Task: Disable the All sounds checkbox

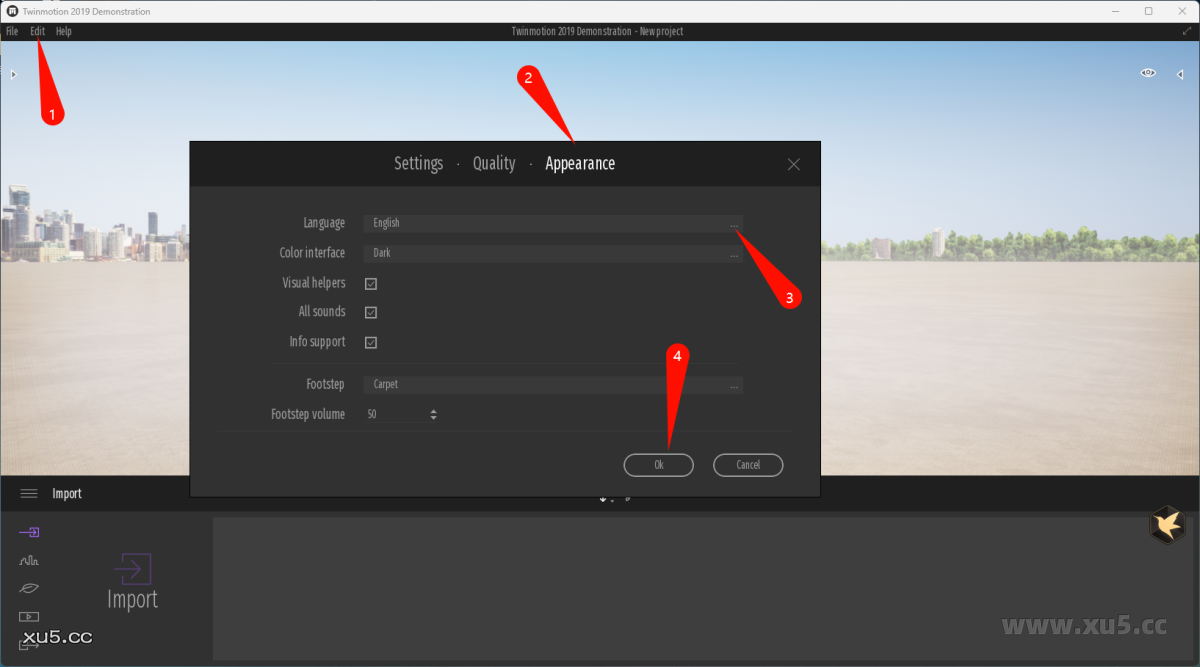Action: click(371, 312)
